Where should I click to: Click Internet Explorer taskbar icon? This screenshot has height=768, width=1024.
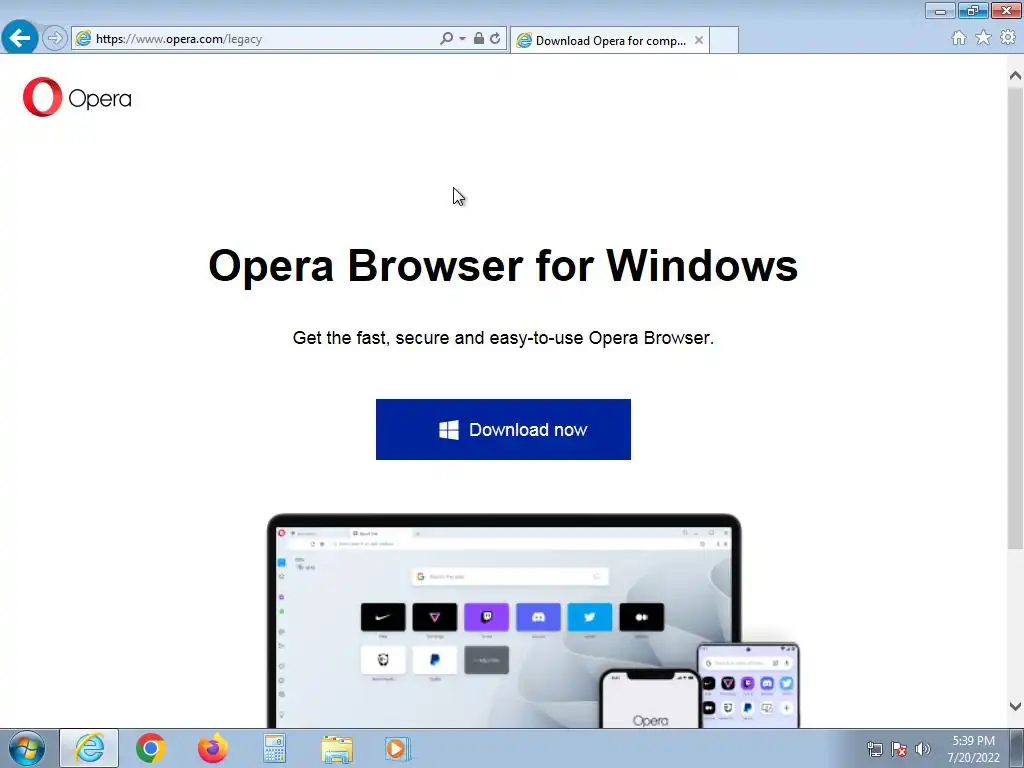[x=89, y=748]
